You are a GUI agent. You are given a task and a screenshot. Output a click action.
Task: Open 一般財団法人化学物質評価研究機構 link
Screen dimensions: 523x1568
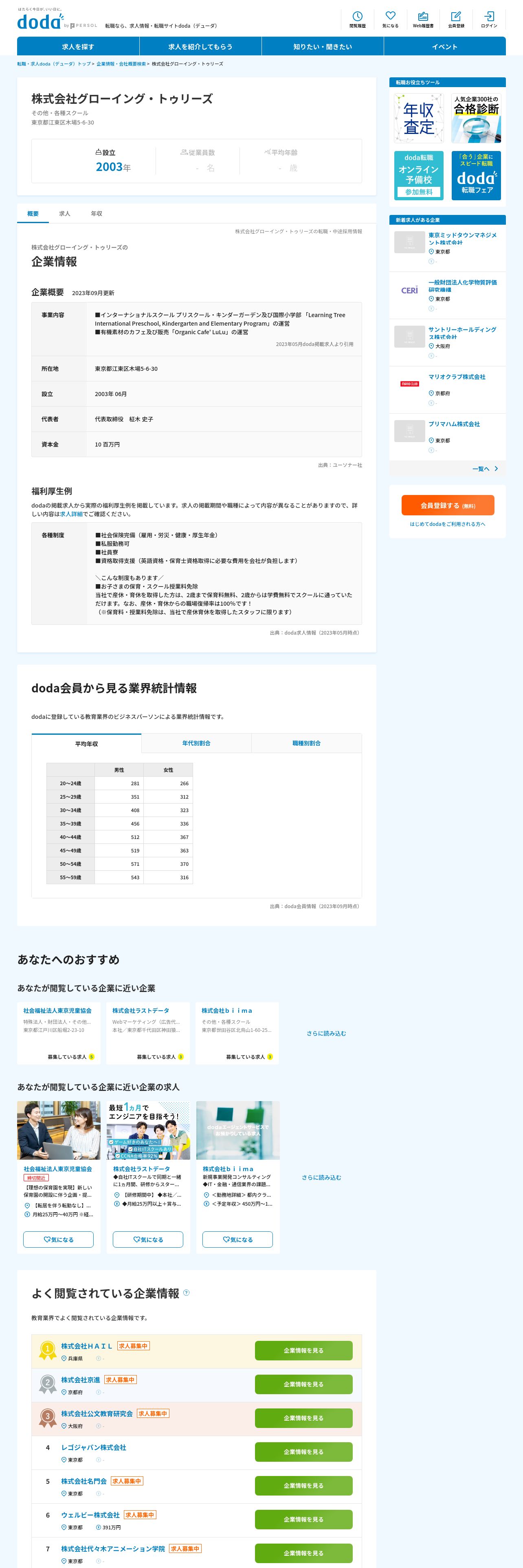coord(462,286)
